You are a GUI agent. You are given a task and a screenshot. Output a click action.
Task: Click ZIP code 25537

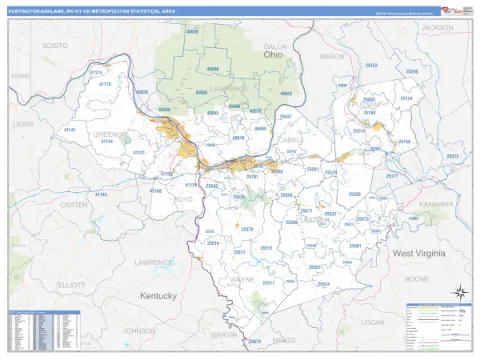[x=286, y=117]
